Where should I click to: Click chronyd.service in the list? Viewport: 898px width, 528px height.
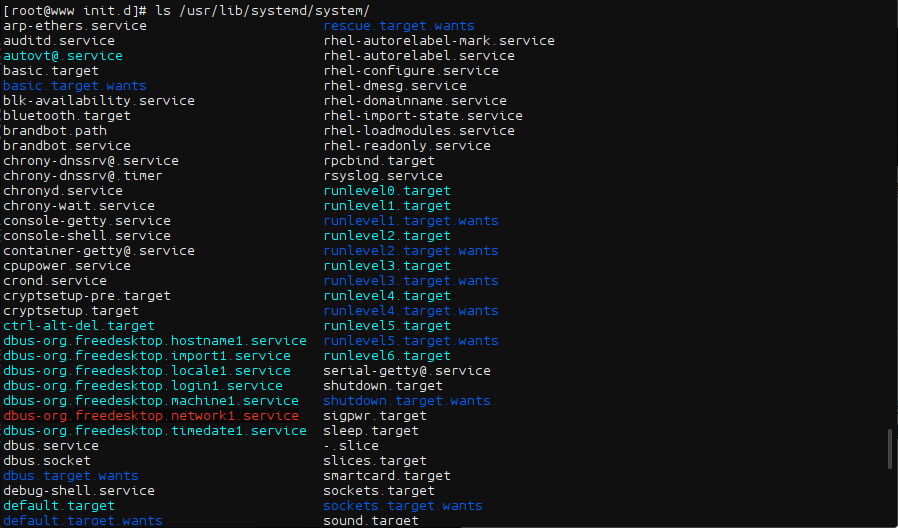pyautogui.click(x=63, y=190)
